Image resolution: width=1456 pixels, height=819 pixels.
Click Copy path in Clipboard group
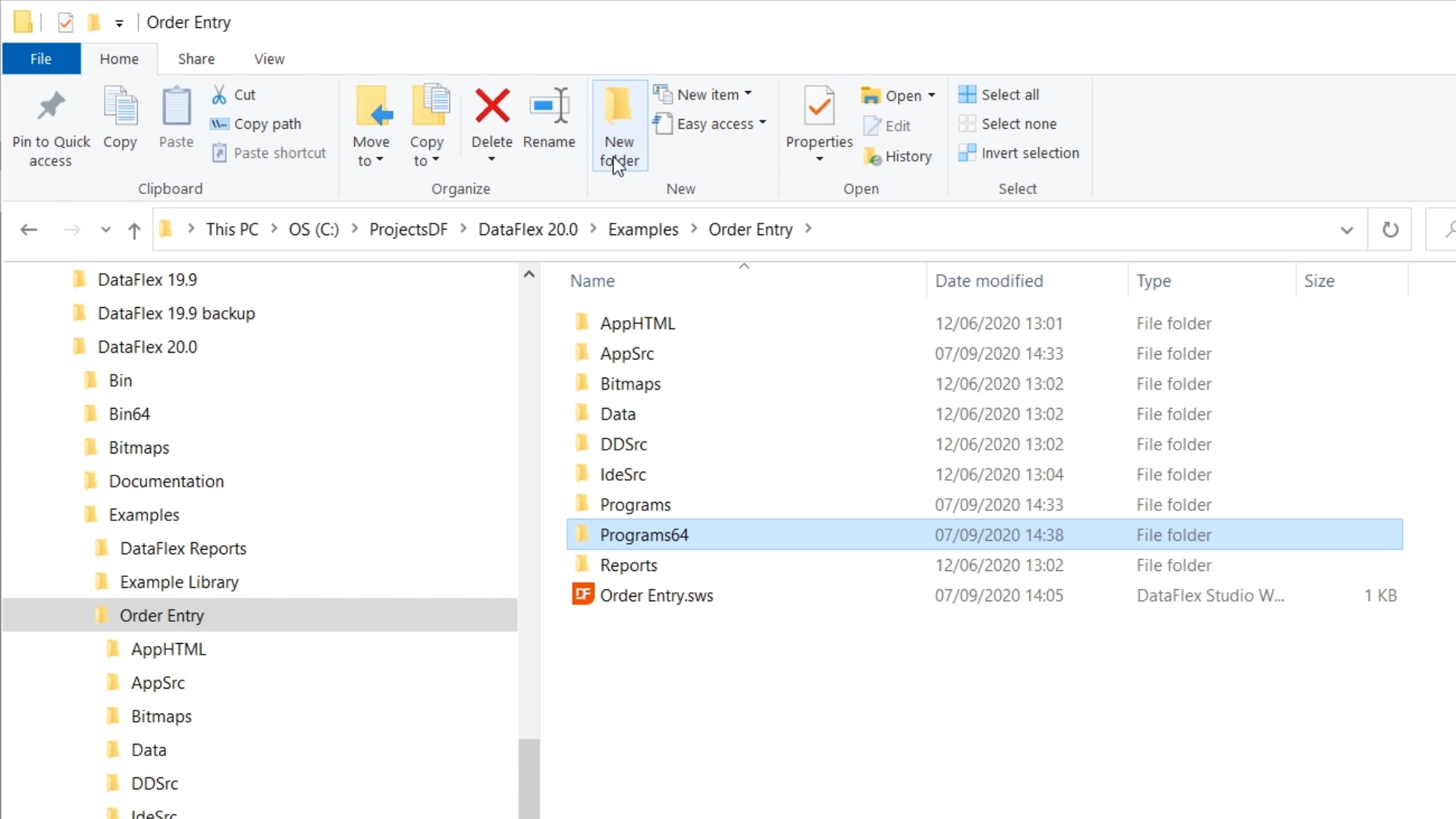click(x=266, y=124)
